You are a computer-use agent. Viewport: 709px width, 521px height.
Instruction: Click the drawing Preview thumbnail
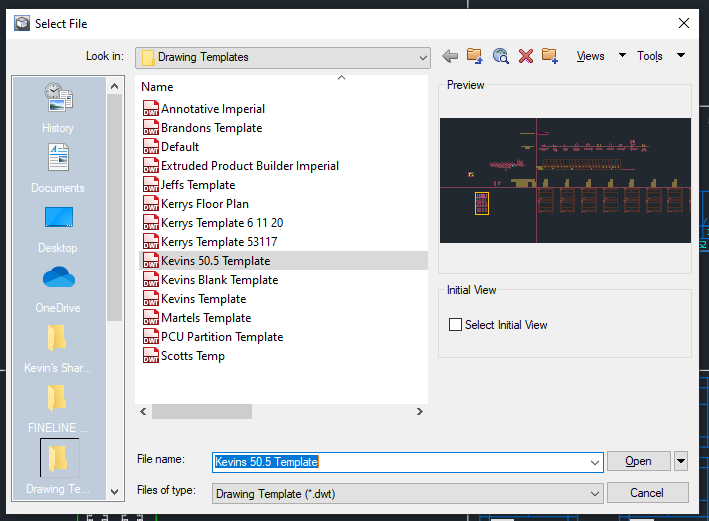[x=565, y=180]
